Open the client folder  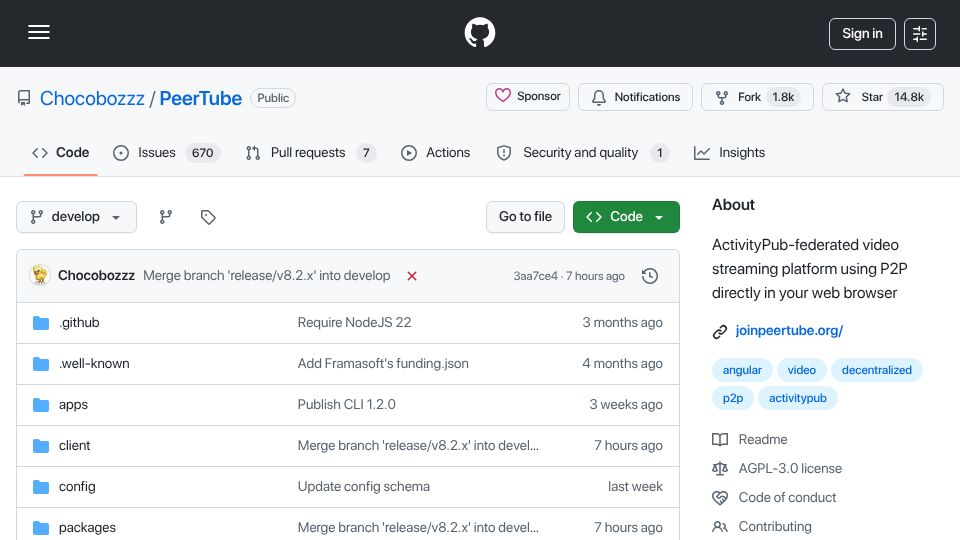click(75, 446)
